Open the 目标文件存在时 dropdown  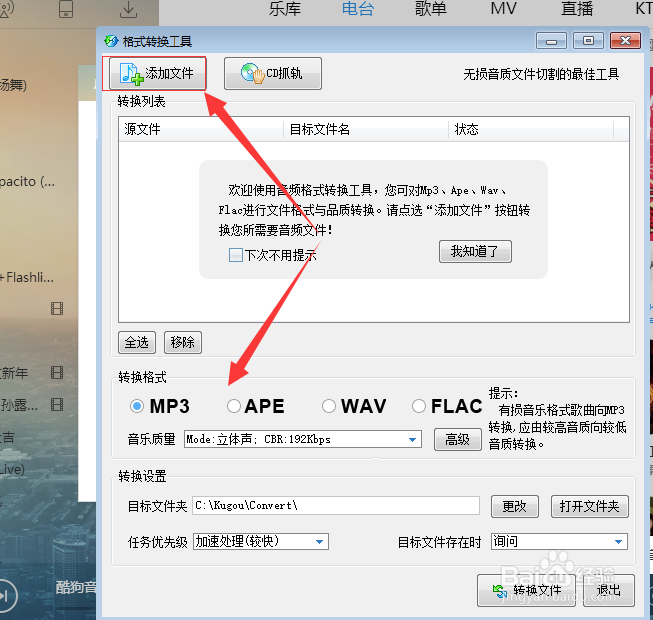[x=559, y=541]
